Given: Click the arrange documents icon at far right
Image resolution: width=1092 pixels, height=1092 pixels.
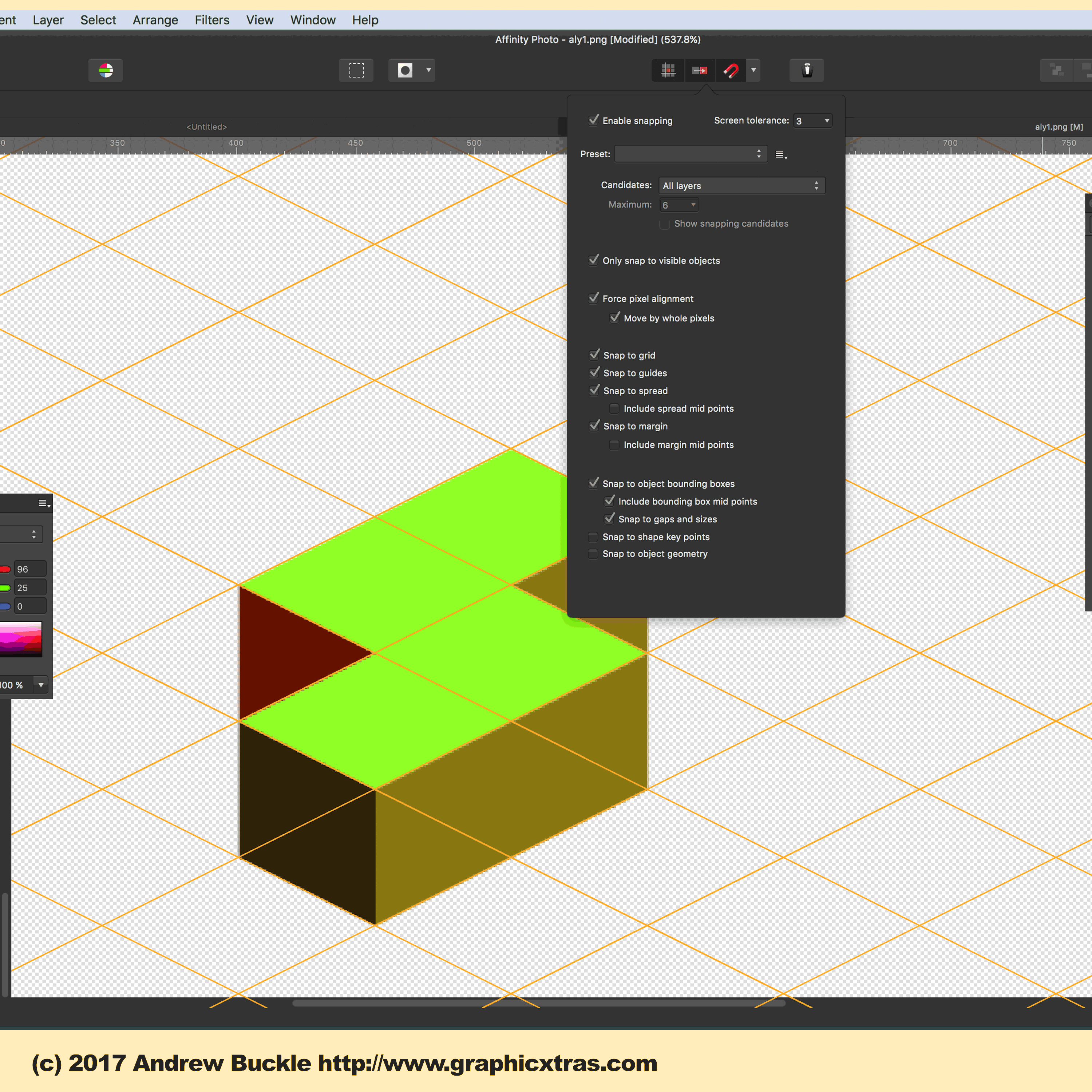Looking at the screenshot, I should pyautogui.click(x=1057, y=70).
